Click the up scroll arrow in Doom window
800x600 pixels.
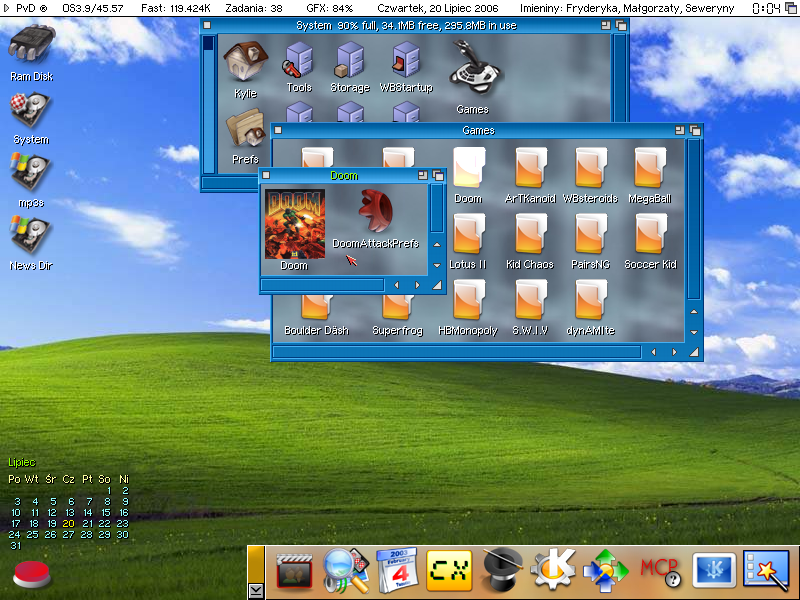437,245
